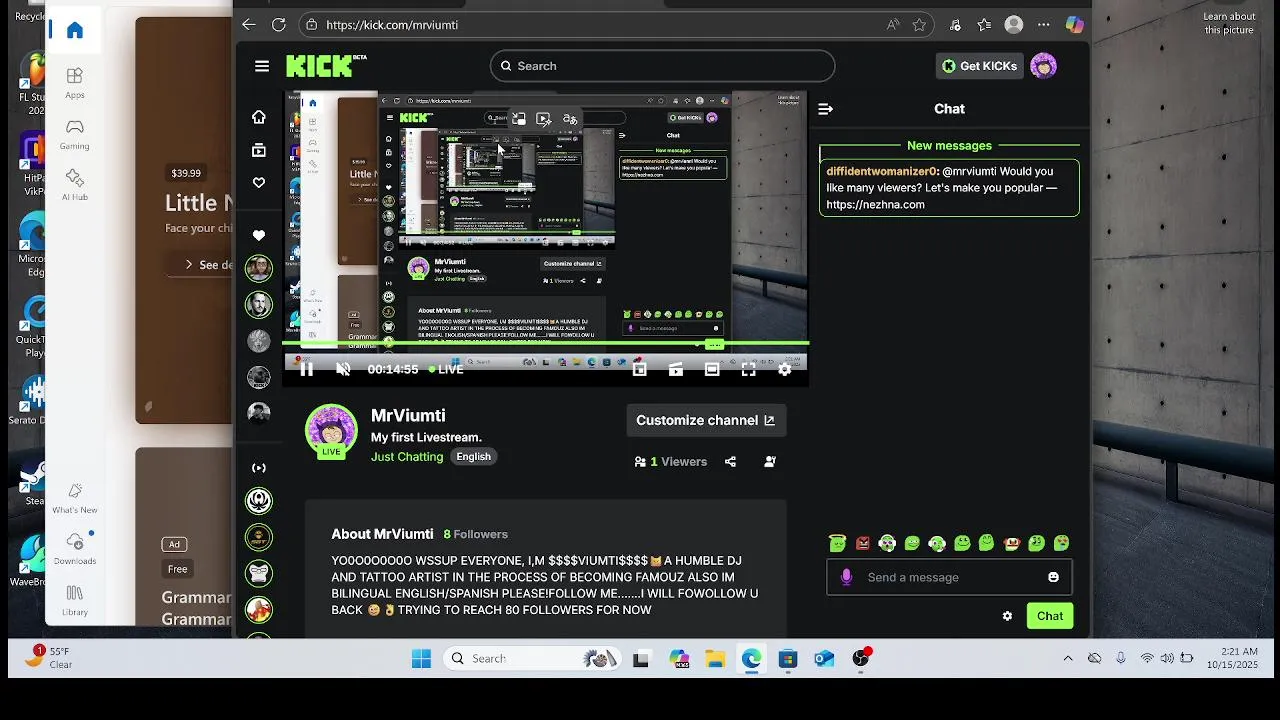
Task: Open first followed channel avatar in sidebar
Action: coord(259,268)
